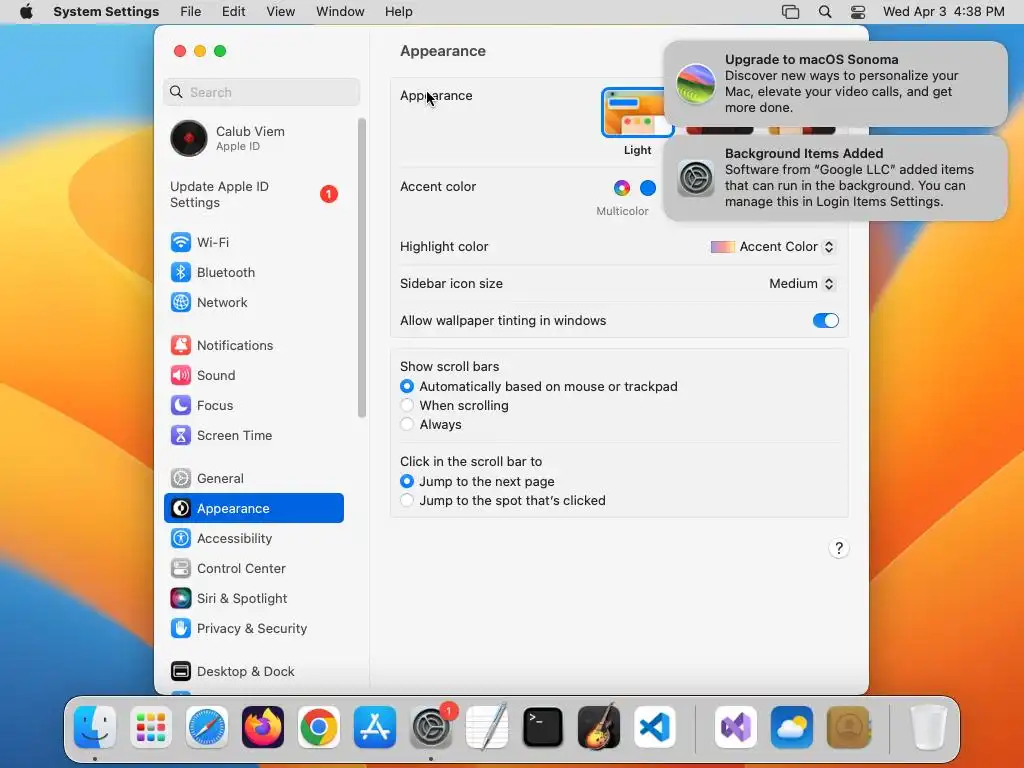
Task: Select blue accent color swatch
Action: point(648,188)
